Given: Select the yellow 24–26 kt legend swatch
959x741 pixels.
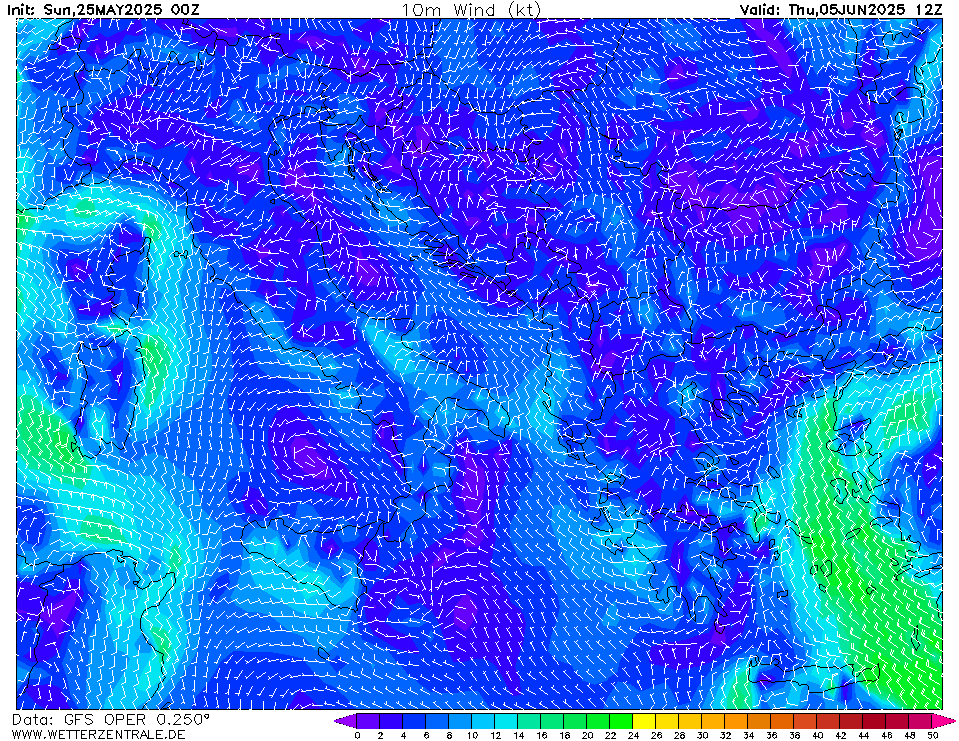Looking at the screenshot, I should point(644,721).
